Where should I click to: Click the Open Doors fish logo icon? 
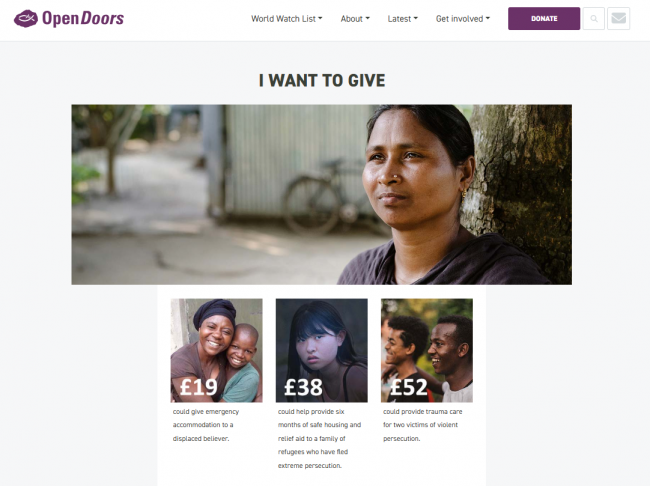[26, 19]
